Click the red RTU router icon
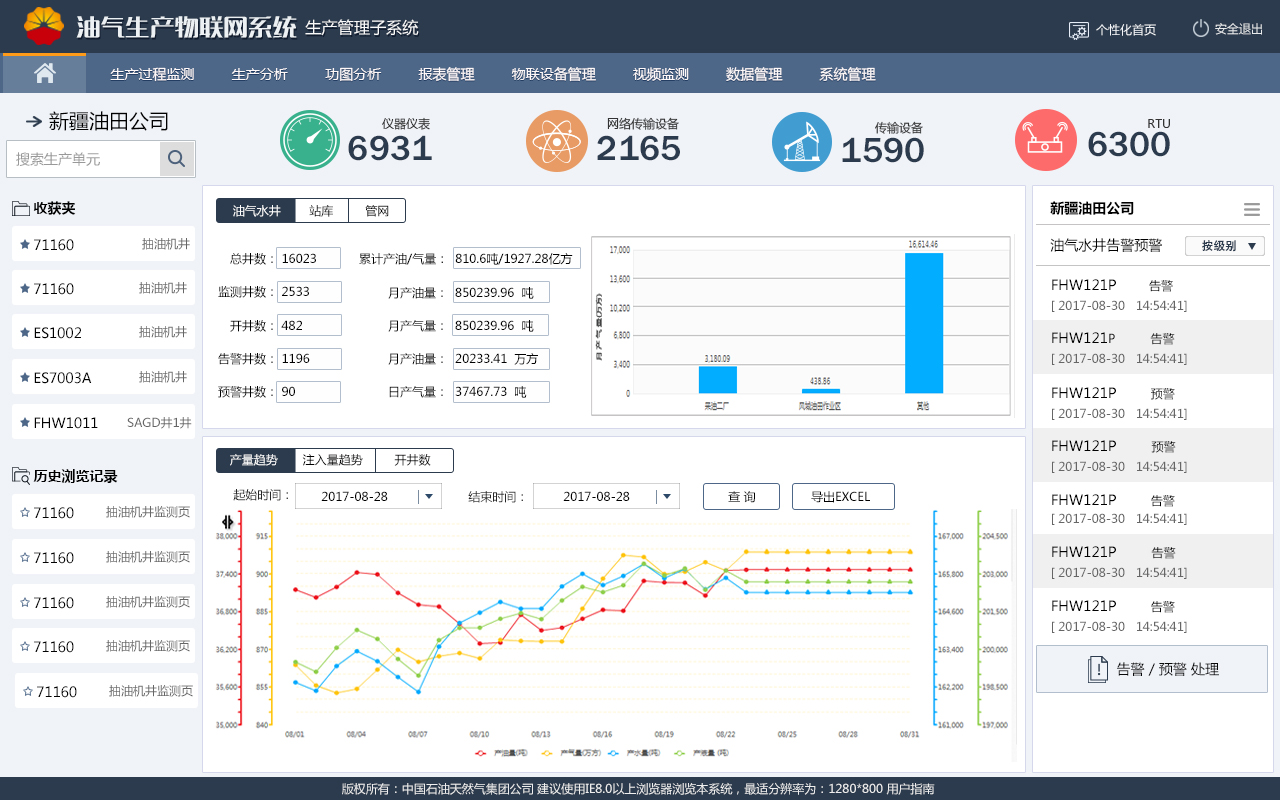The height and width of the screenshot is (800, 1280). [1046, 140]
